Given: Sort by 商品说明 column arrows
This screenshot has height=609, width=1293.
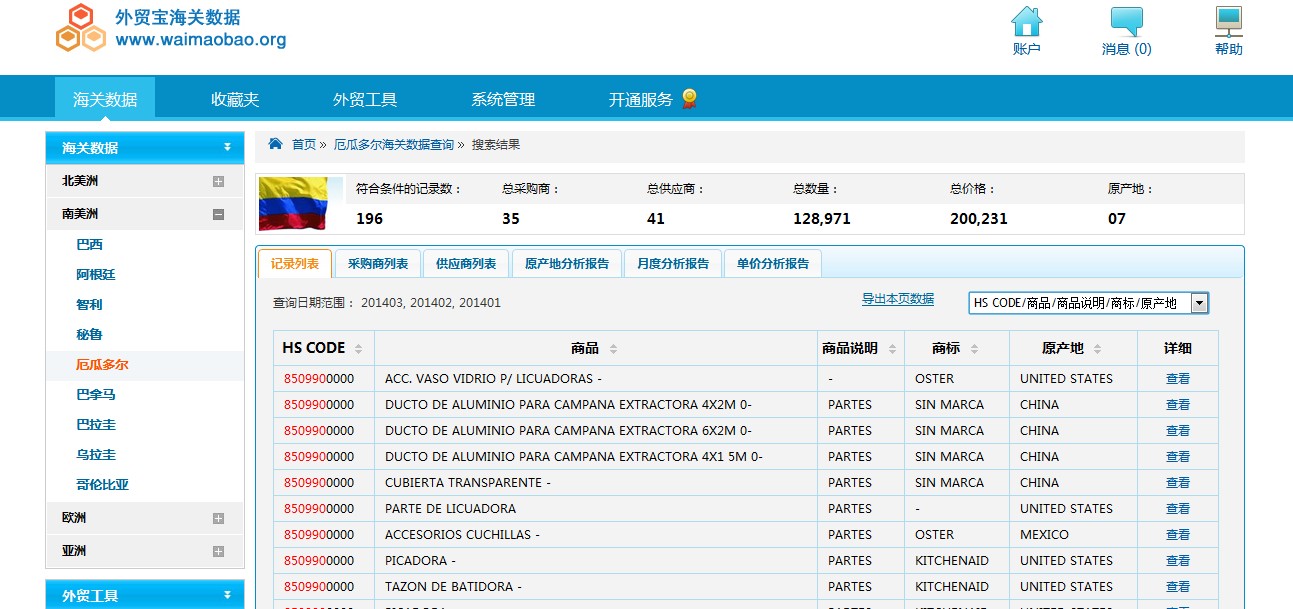Looking at the screenshot, I should [x=890, y=349].
